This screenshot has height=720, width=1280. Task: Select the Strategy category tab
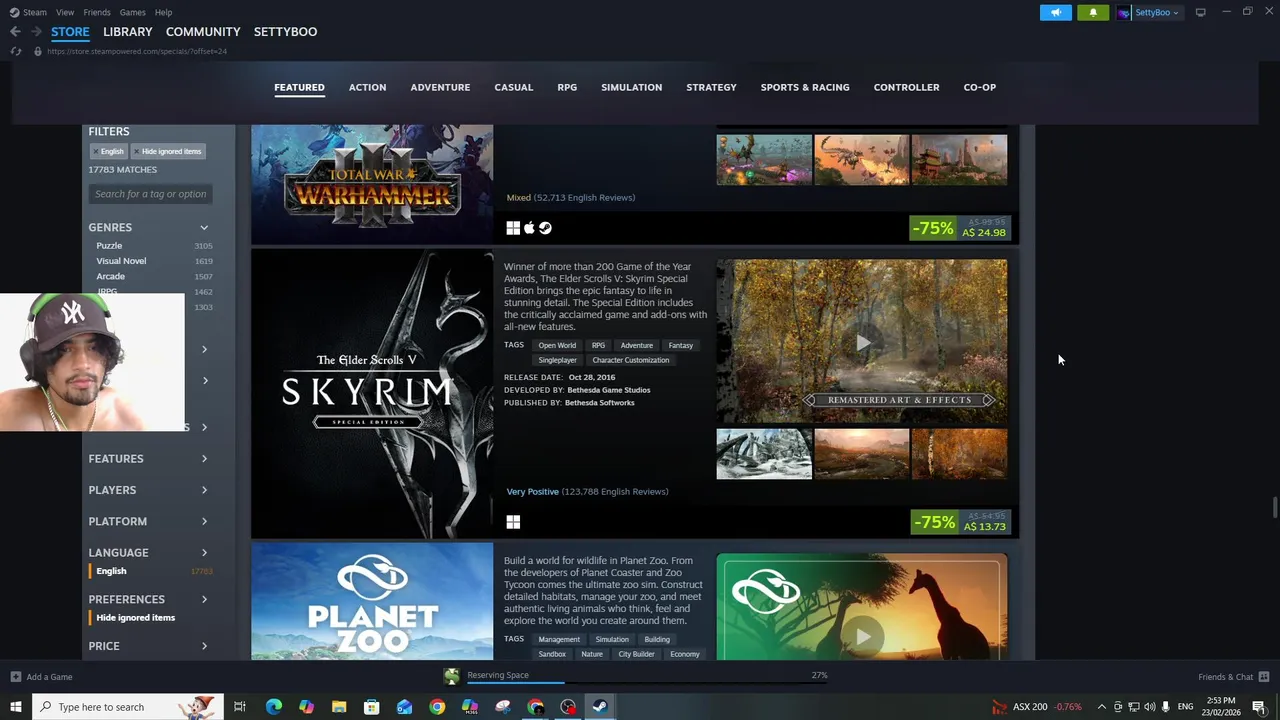pyautogui.click(x=711, y=87)
